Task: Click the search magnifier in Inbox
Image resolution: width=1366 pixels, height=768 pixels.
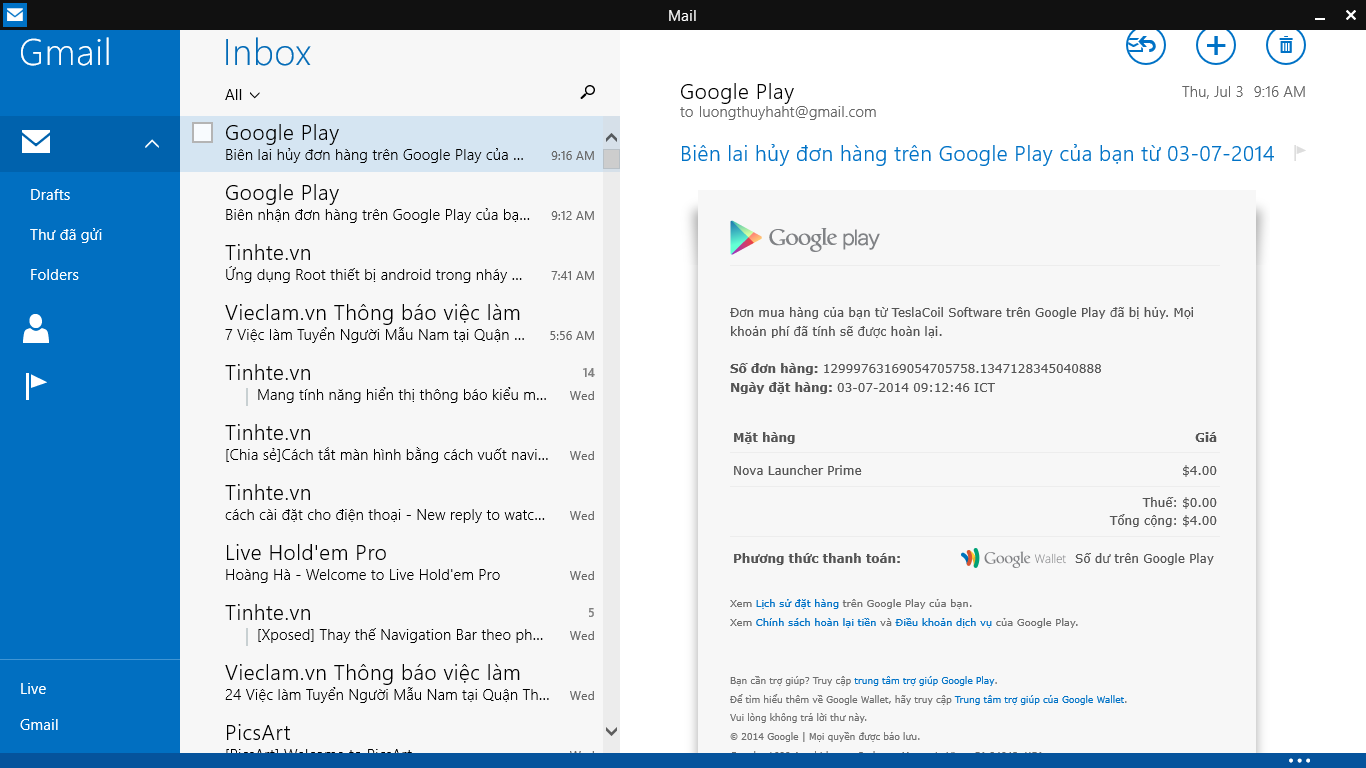Action: (588, 93)
